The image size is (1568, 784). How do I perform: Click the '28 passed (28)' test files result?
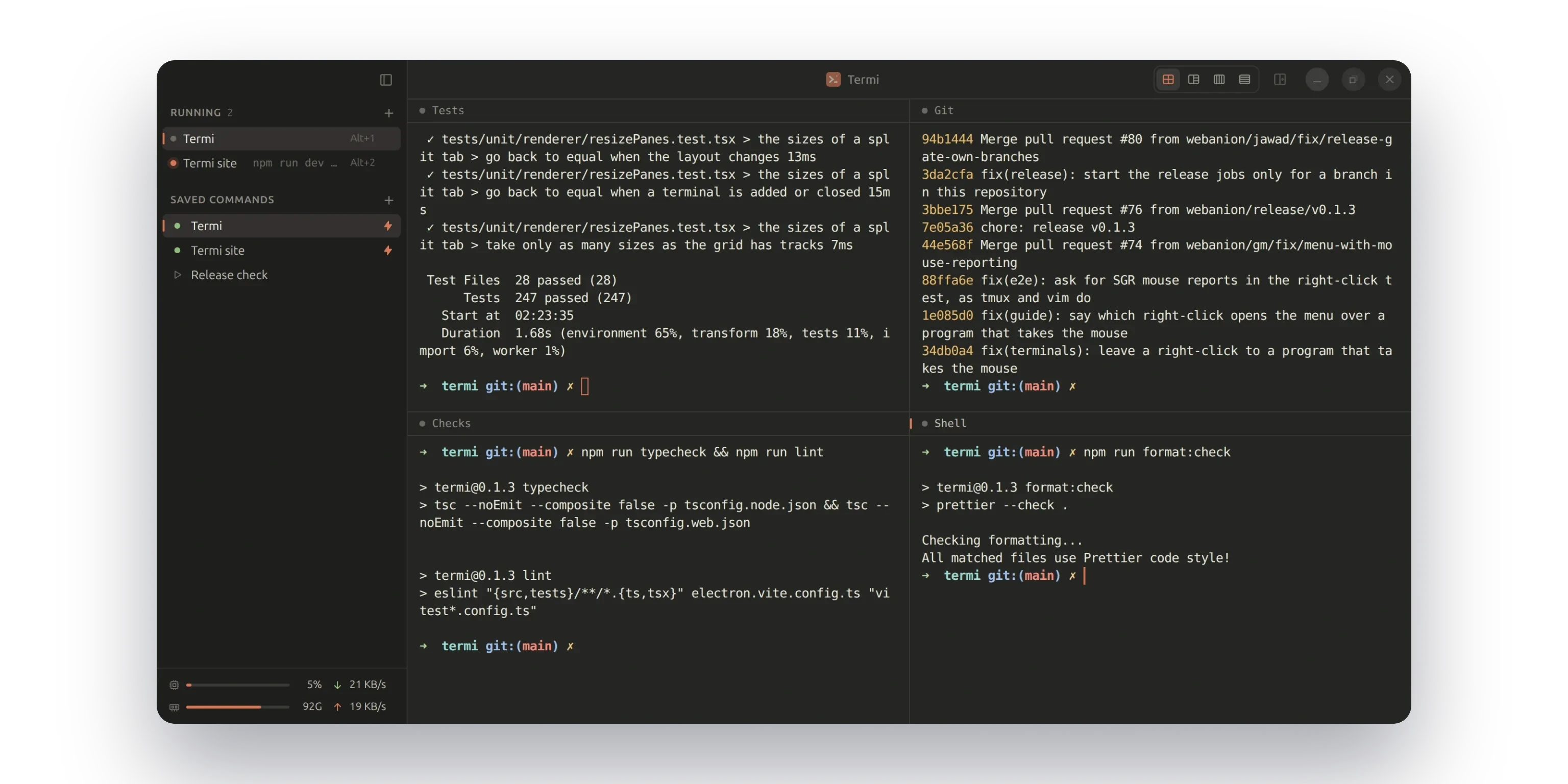pos(566,281)
